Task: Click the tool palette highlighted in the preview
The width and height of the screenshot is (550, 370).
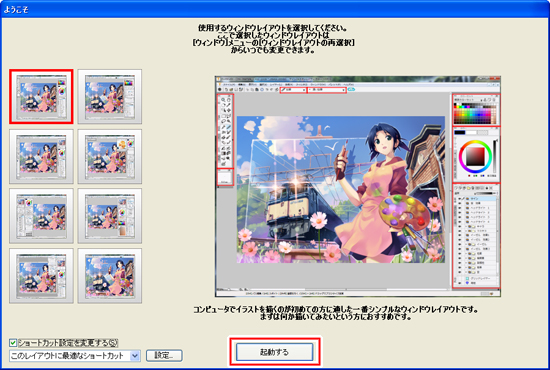Action: 225,131
